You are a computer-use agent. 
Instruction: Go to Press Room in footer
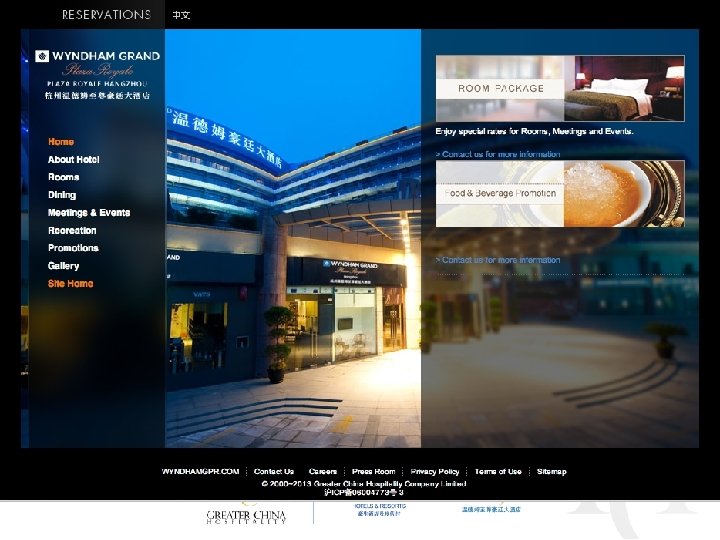pyautogui.click(x=373, y=472)
